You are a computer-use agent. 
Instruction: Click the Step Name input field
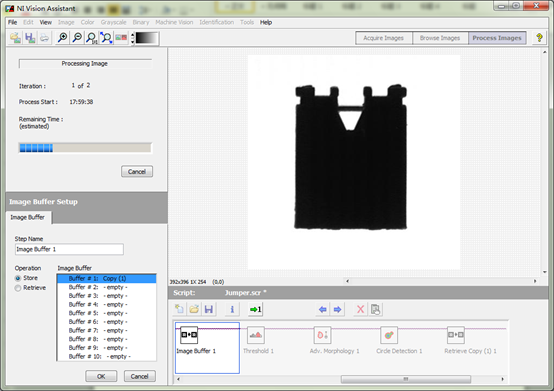point(69,249)
